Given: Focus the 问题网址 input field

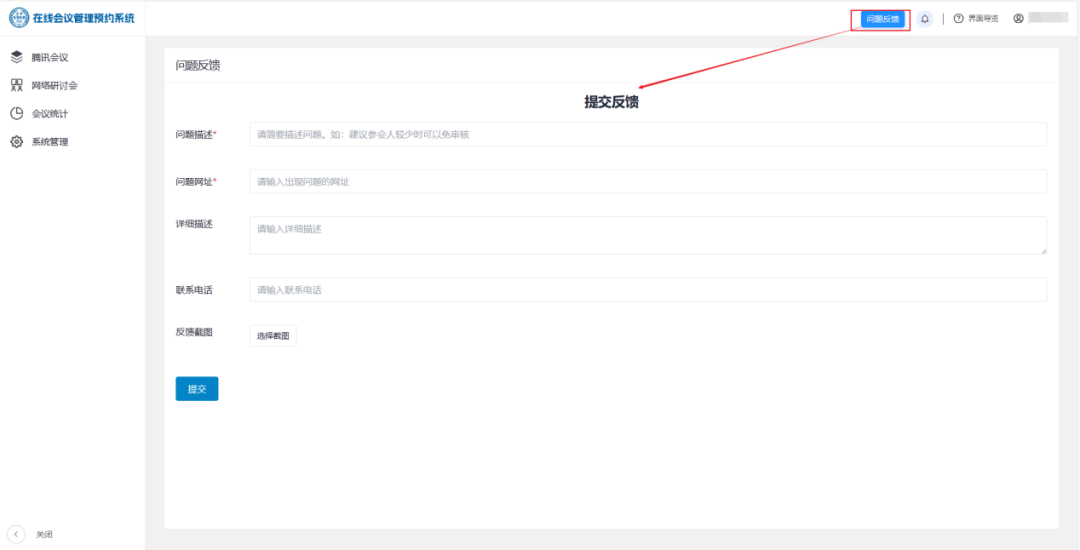Looking at the screenshot, I should 647,182.
